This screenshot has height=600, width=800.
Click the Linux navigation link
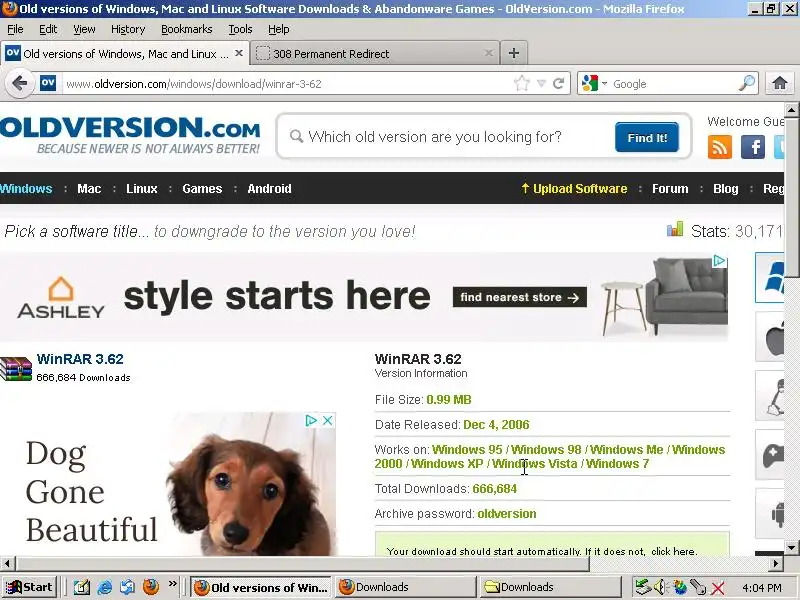click(x=142, y=188)
